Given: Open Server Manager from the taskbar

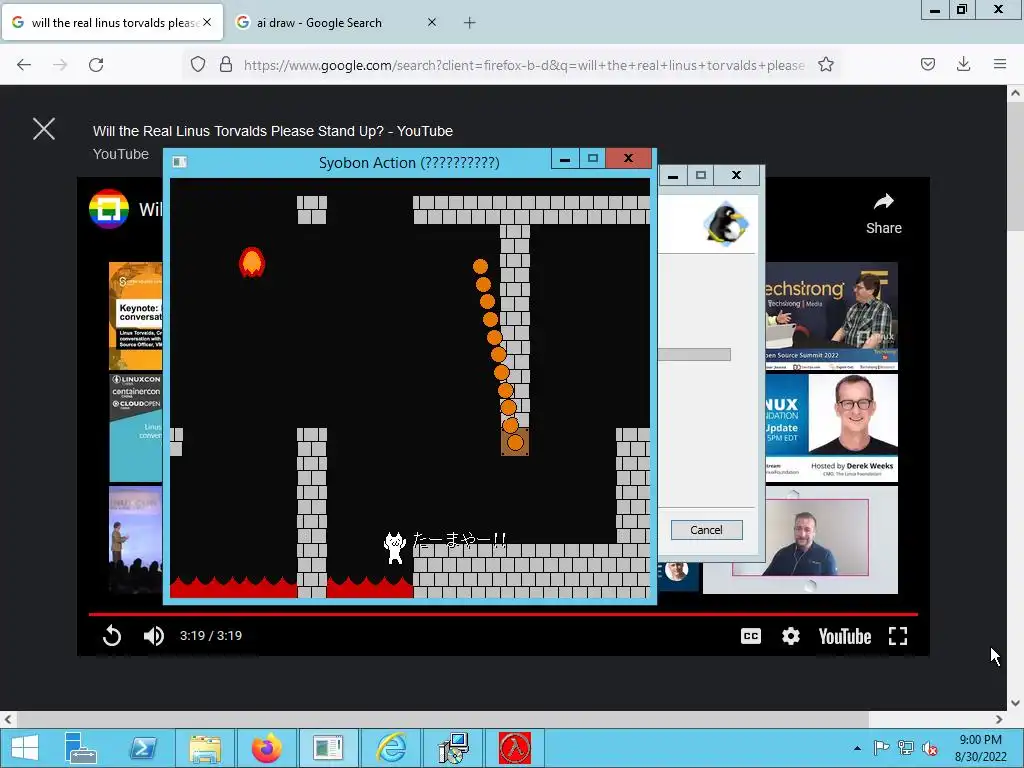Looking at the screenshot, I should tap(81, 748).
